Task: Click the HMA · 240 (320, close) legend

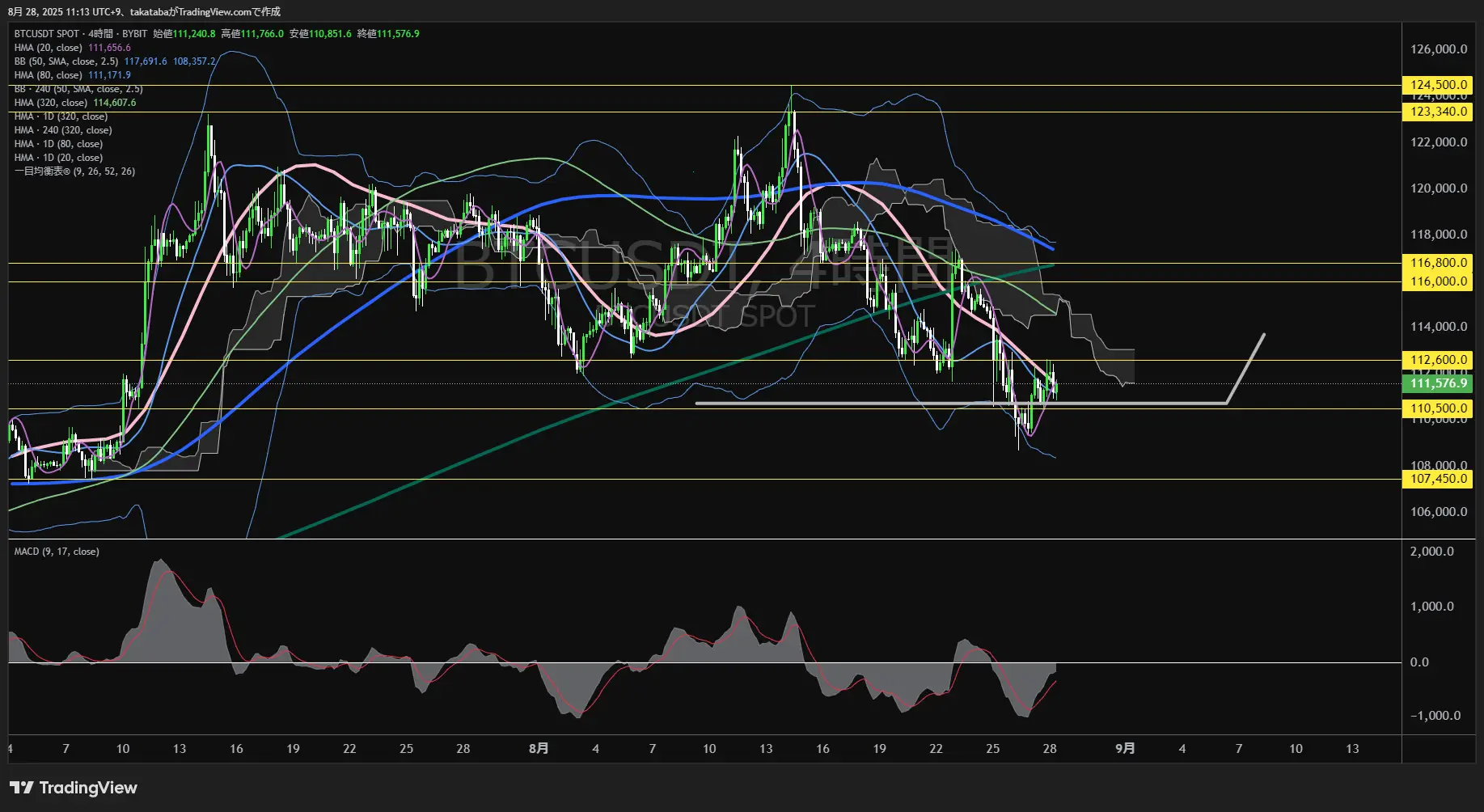Action: (x=63, y=130)
